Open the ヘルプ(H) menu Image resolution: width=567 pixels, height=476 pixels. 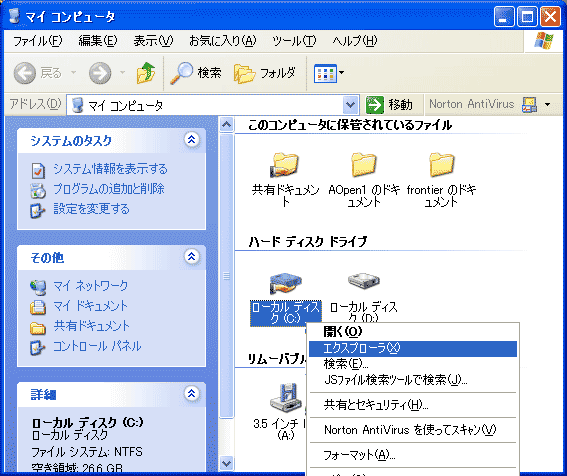tap(355, 41)
